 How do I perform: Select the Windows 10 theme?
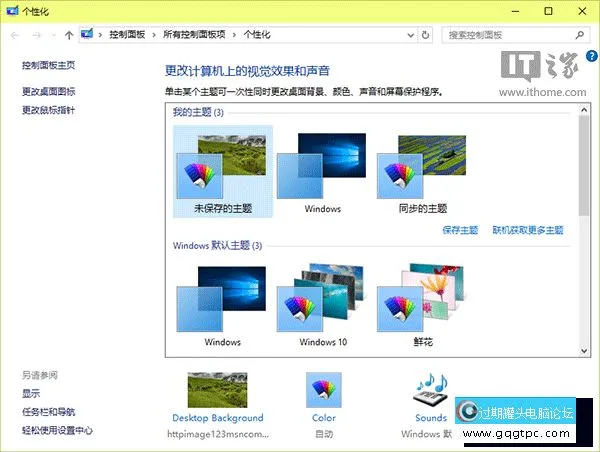[x=322, y=305]
